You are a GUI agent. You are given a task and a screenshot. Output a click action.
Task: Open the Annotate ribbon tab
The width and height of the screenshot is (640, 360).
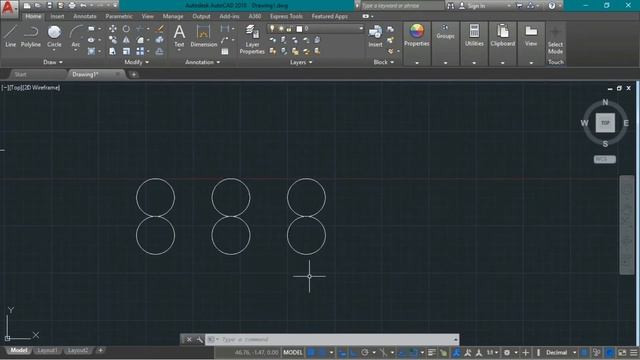(x=84, y=16)
